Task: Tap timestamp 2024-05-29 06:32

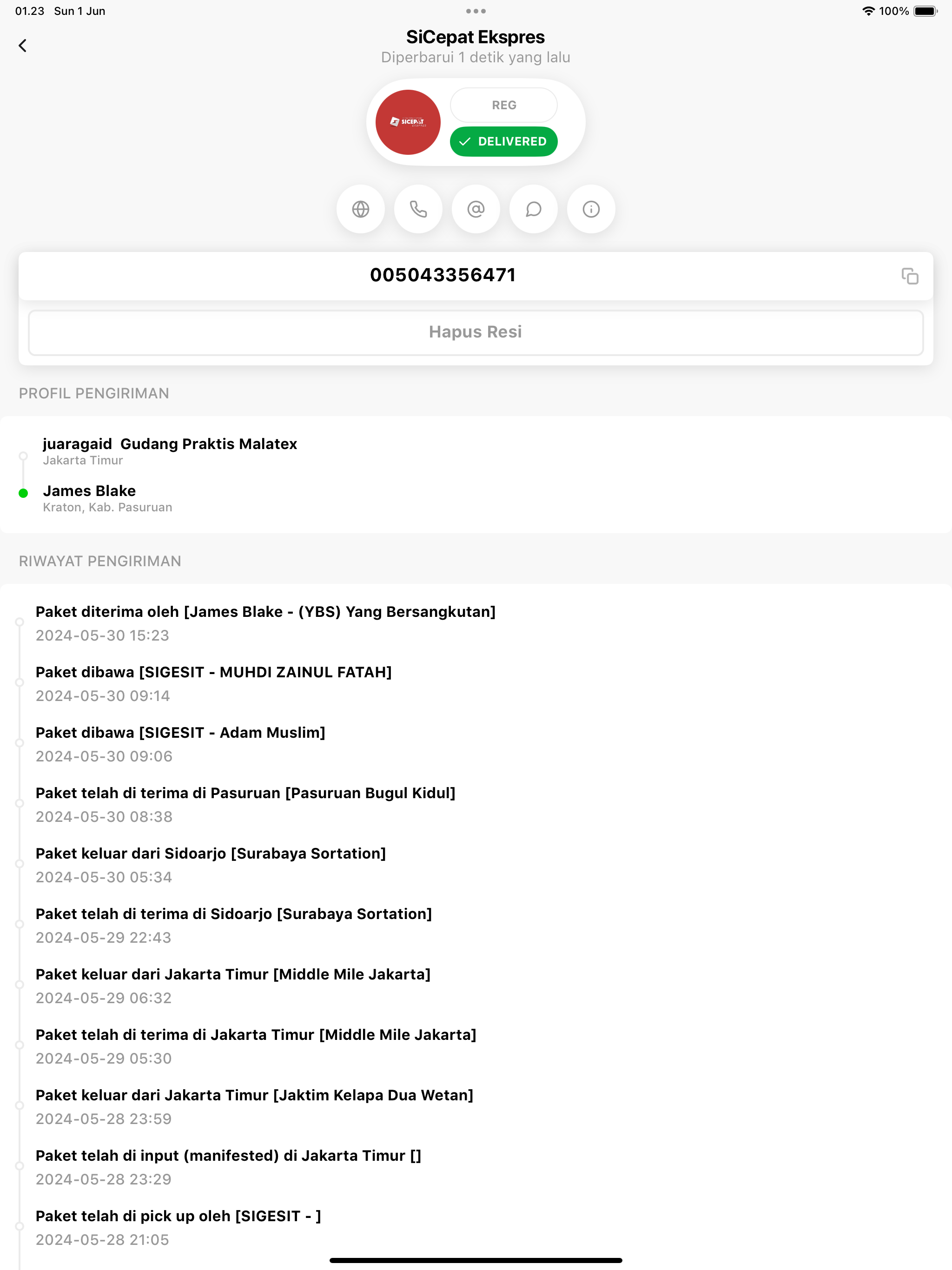Action: click(x=103, y=998)
